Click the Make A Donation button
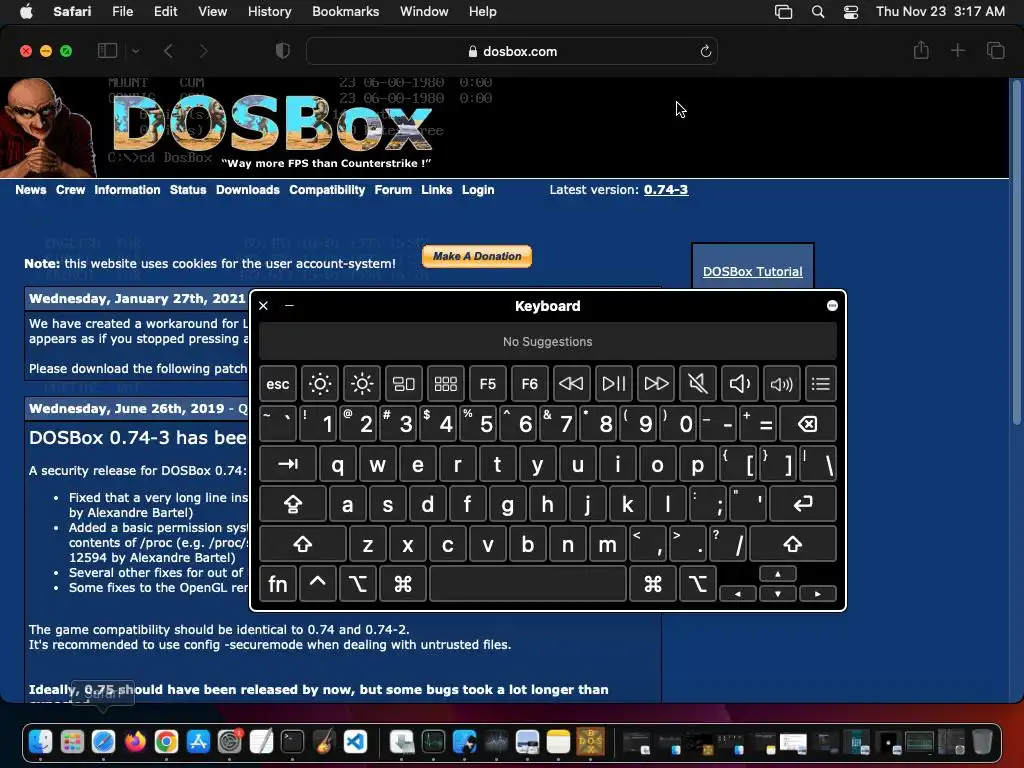The height and width of the screenshot is (768, 1024). tap(477, 256)
